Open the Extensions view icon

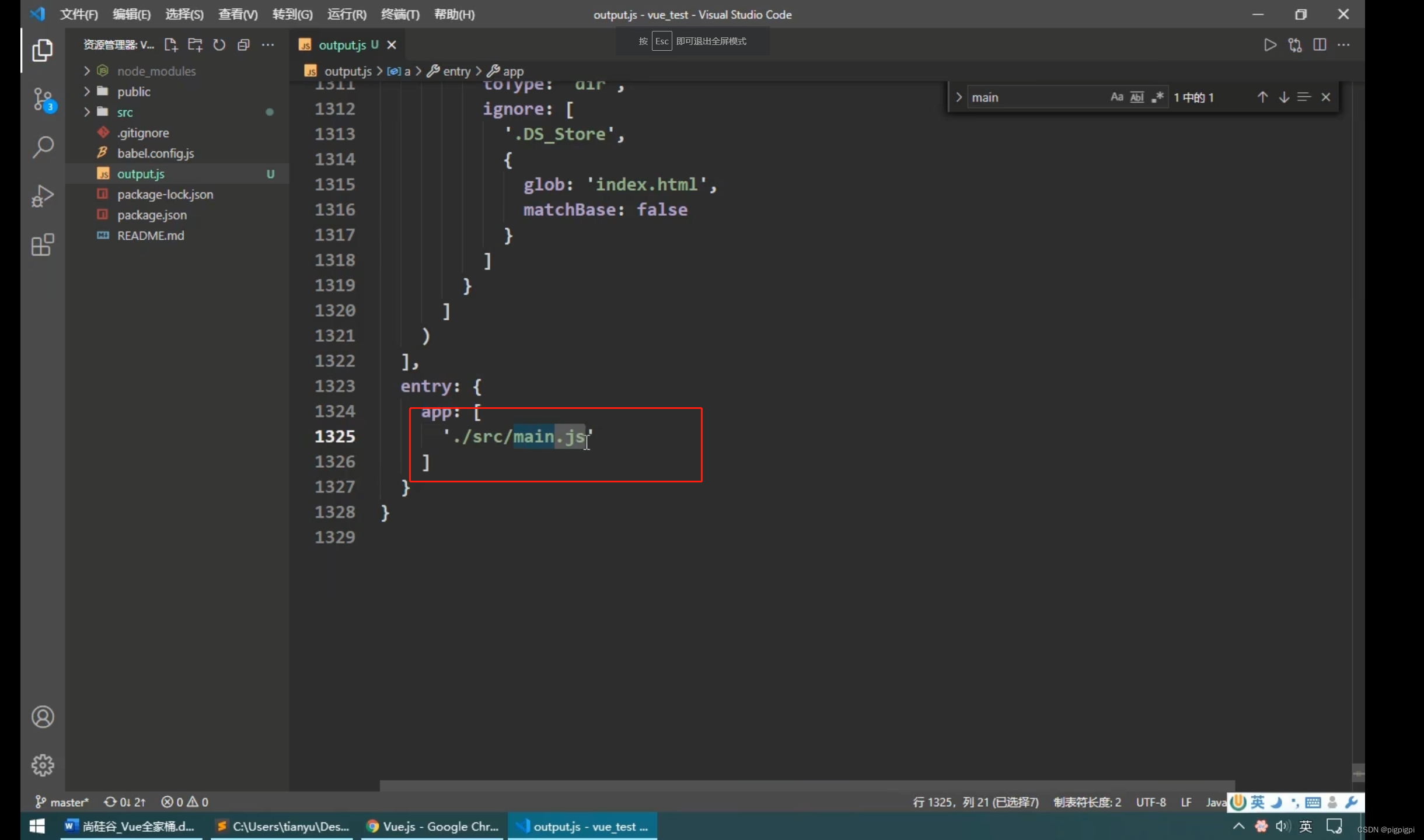[43, 244]
